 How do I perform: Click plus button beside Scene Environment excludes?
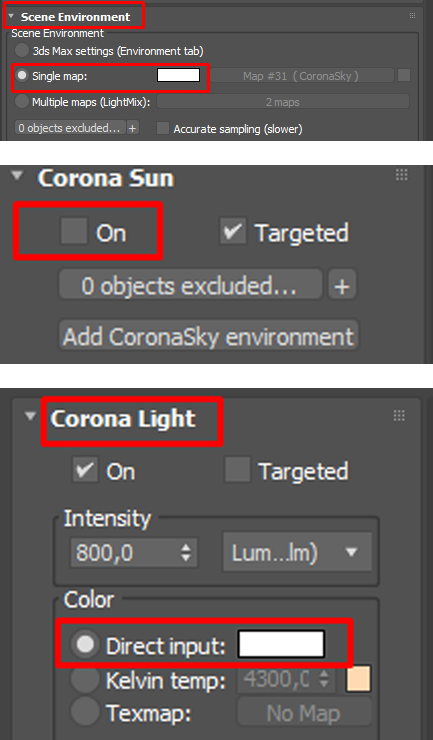133,128
